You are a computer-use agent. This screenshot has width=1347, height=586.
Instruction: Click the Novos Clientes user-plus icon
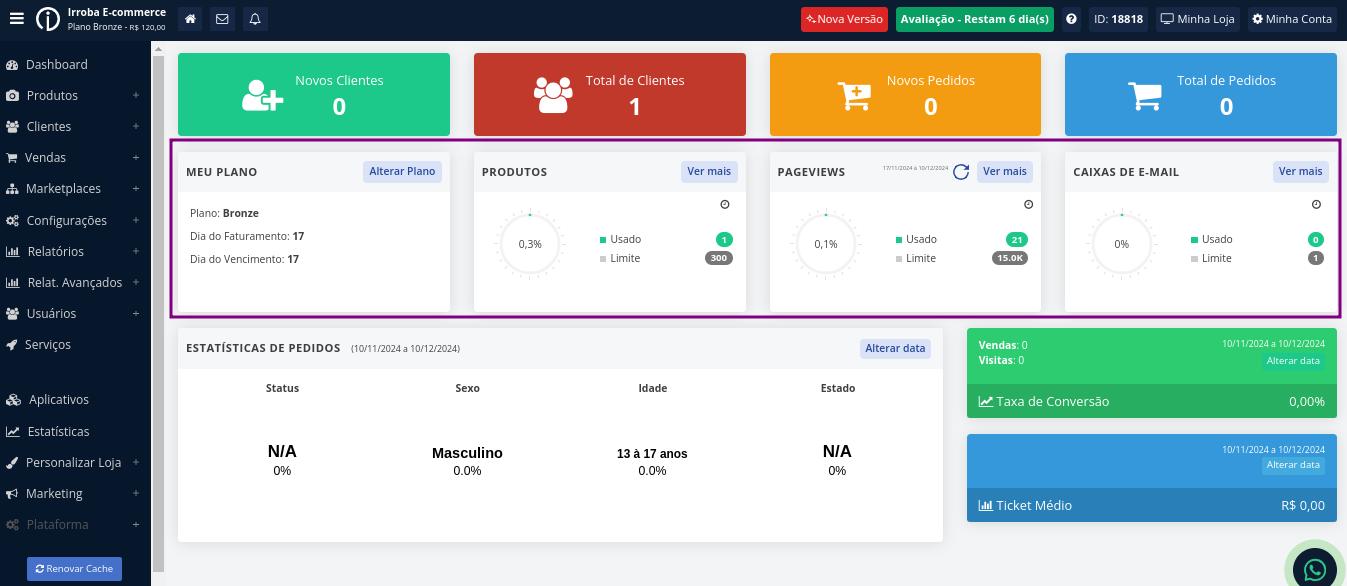coord(263,95)
